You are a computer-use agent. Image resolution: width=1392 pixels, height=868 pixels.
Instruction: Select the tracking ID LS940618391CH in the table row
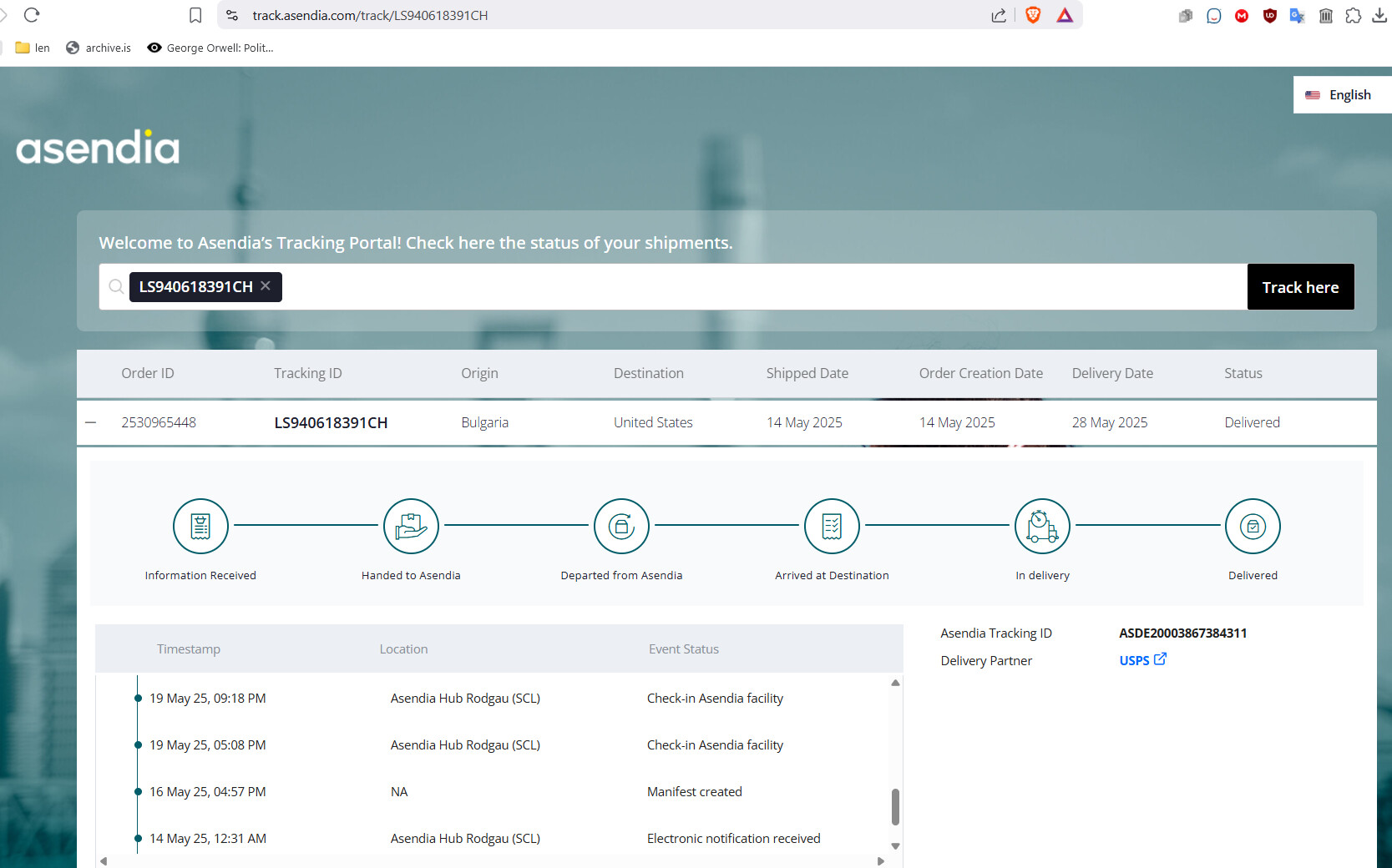click(x=331, y=422)
